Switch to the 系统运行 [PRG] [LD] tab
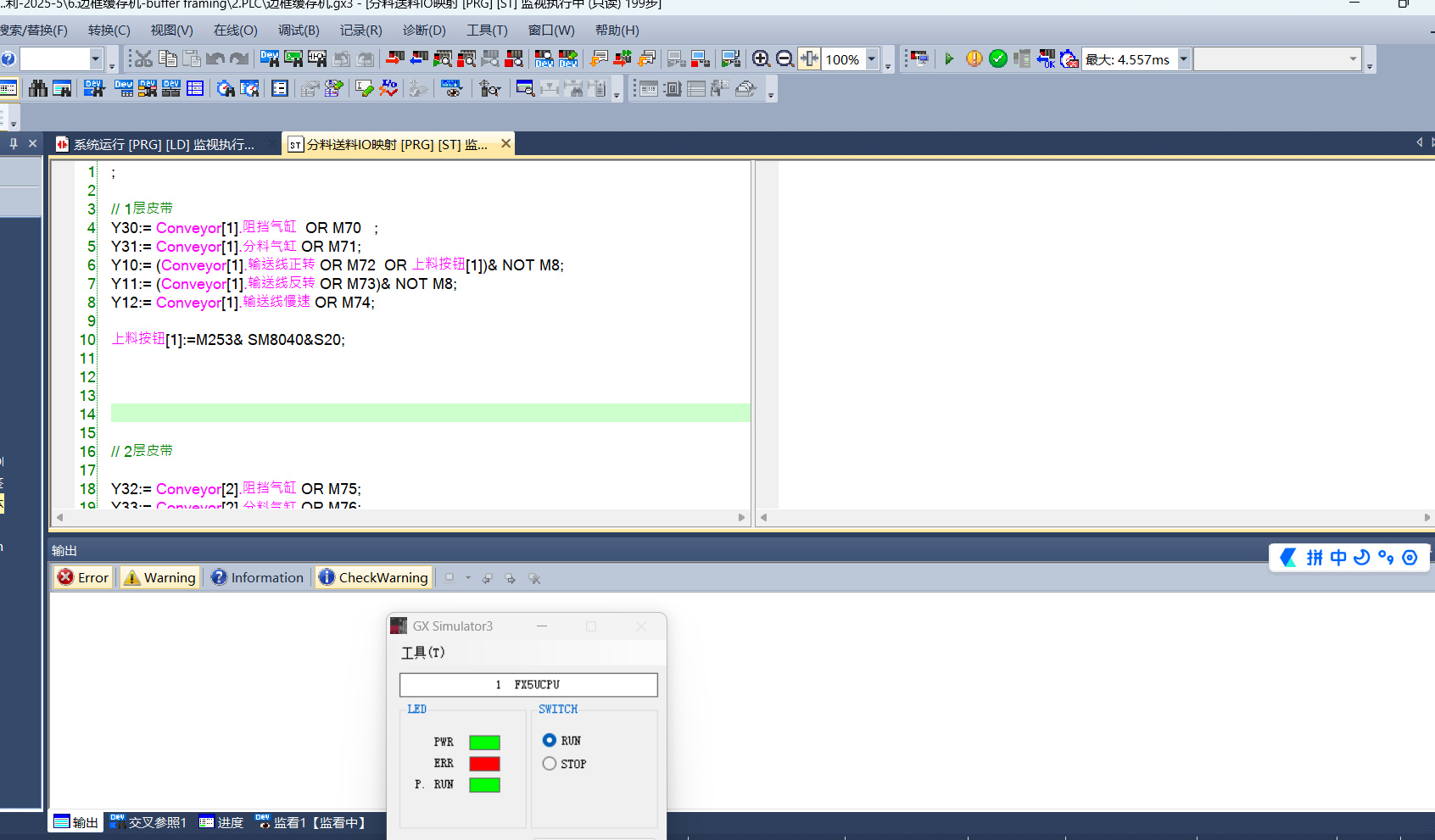Image resolution: width=1435 pixels, height=840 pixels. (163, 144)
